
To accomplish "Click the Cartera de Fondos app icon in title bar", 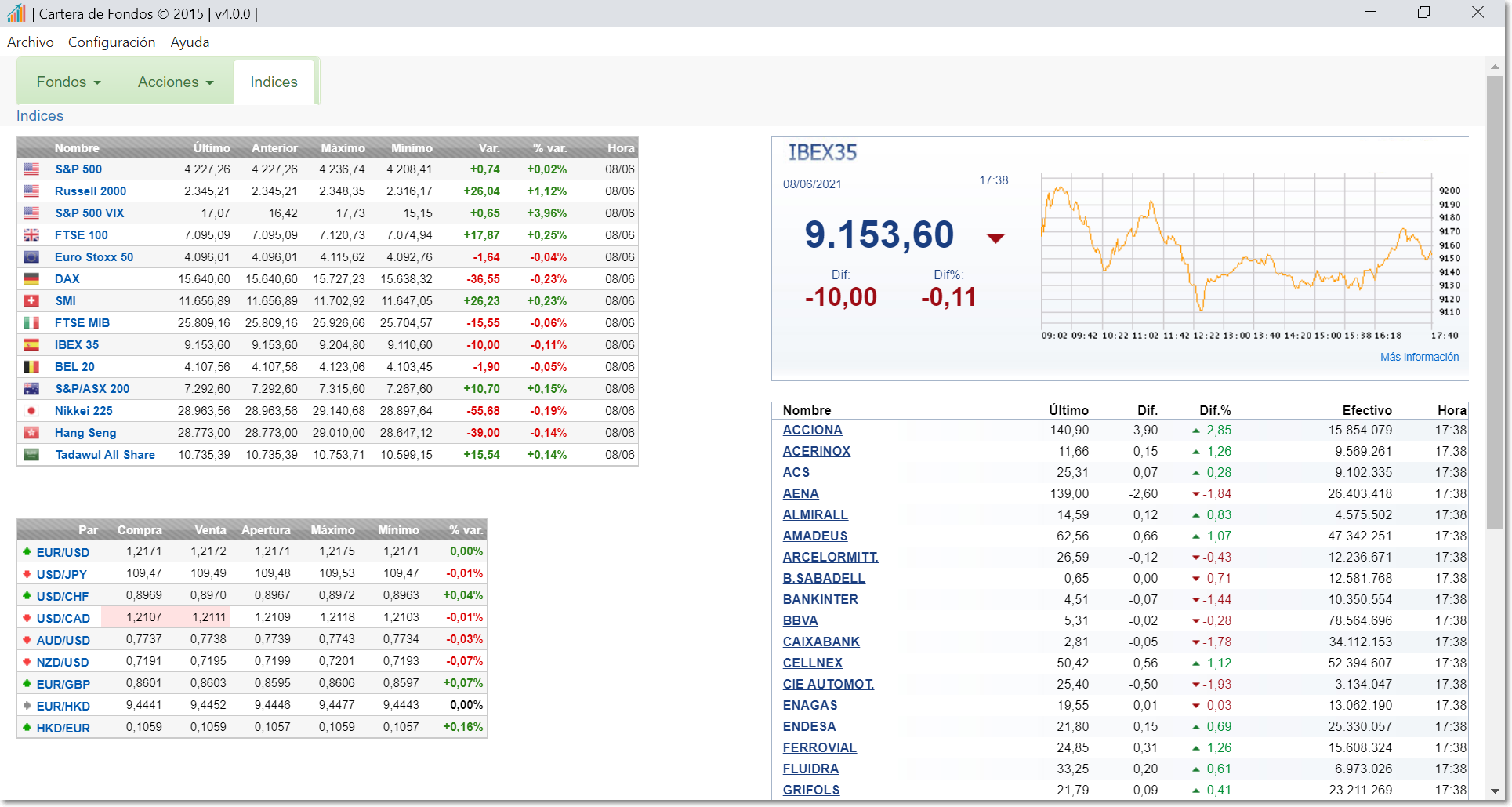I will coord(16,13).
